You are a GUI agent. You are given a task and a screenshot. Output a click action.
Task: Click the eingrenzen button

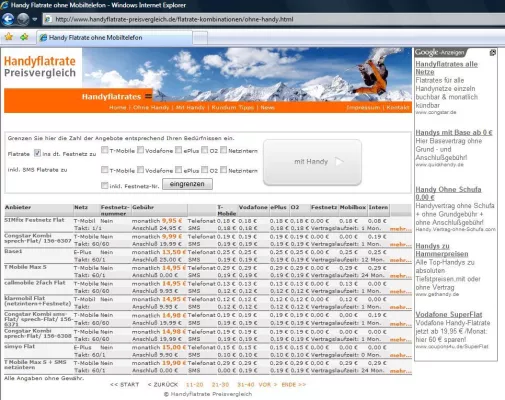point(187,184)
